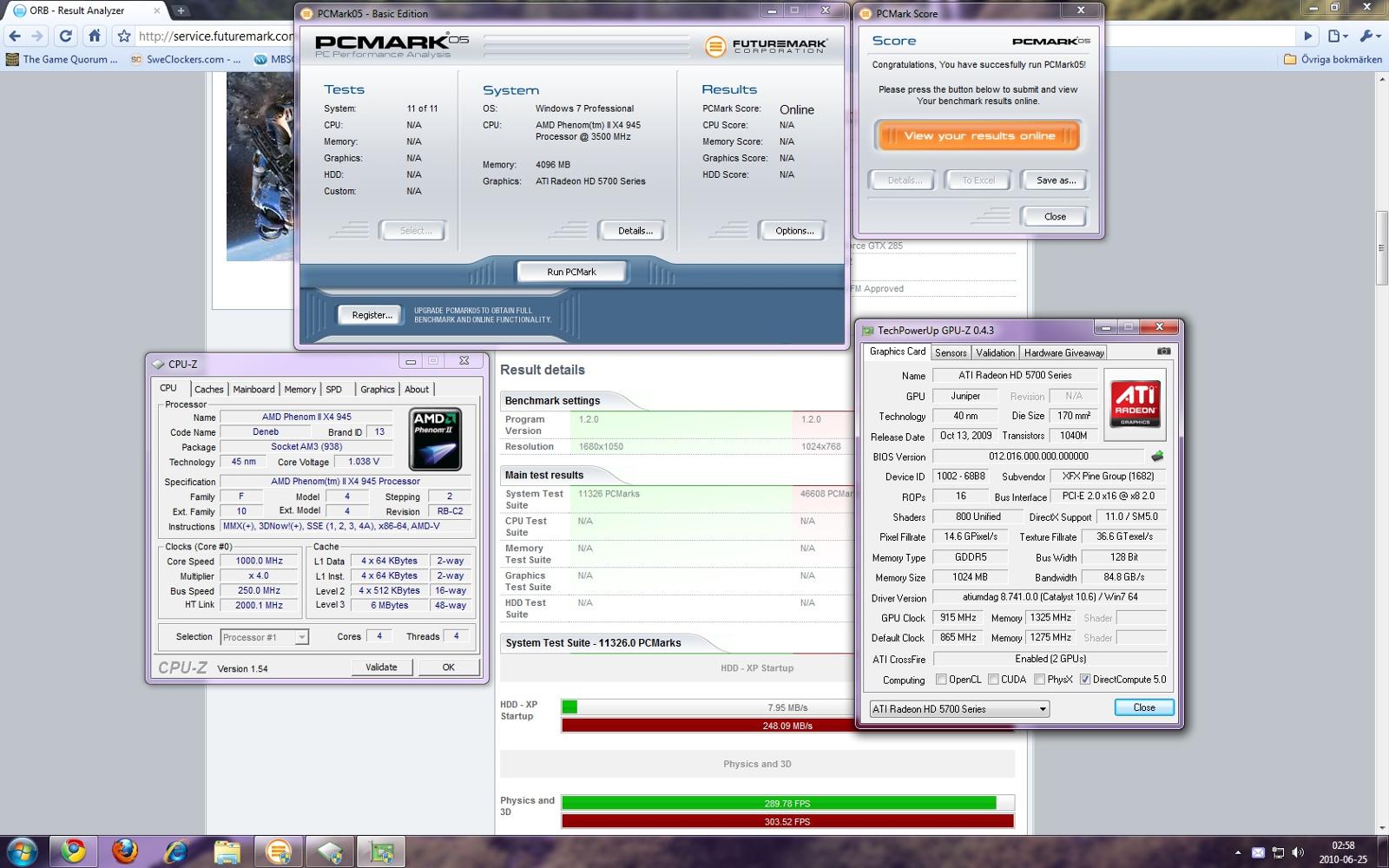Click OK in CPU-Z

(448, 667)
